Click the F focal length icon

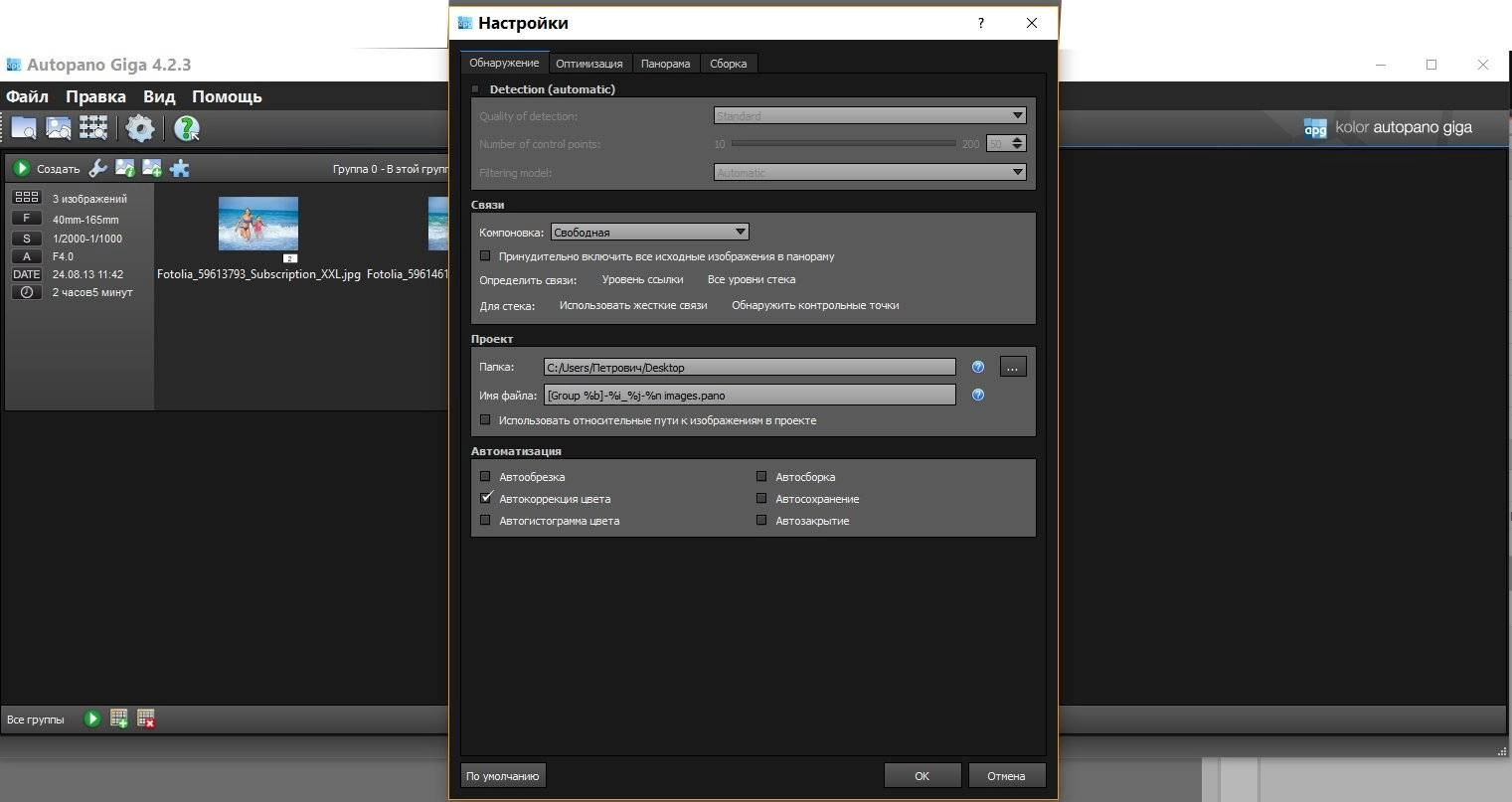(27, 219)
